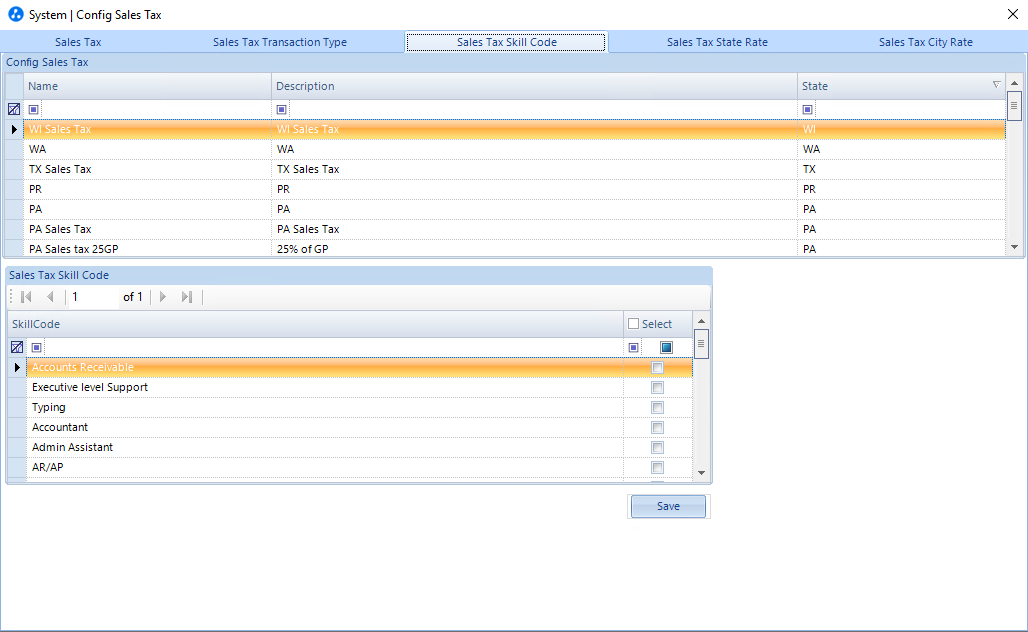This screenshot has height=632, width=1028.
Task: Select the PA Sales Tax name cell
Action: (x=148, y=229)
